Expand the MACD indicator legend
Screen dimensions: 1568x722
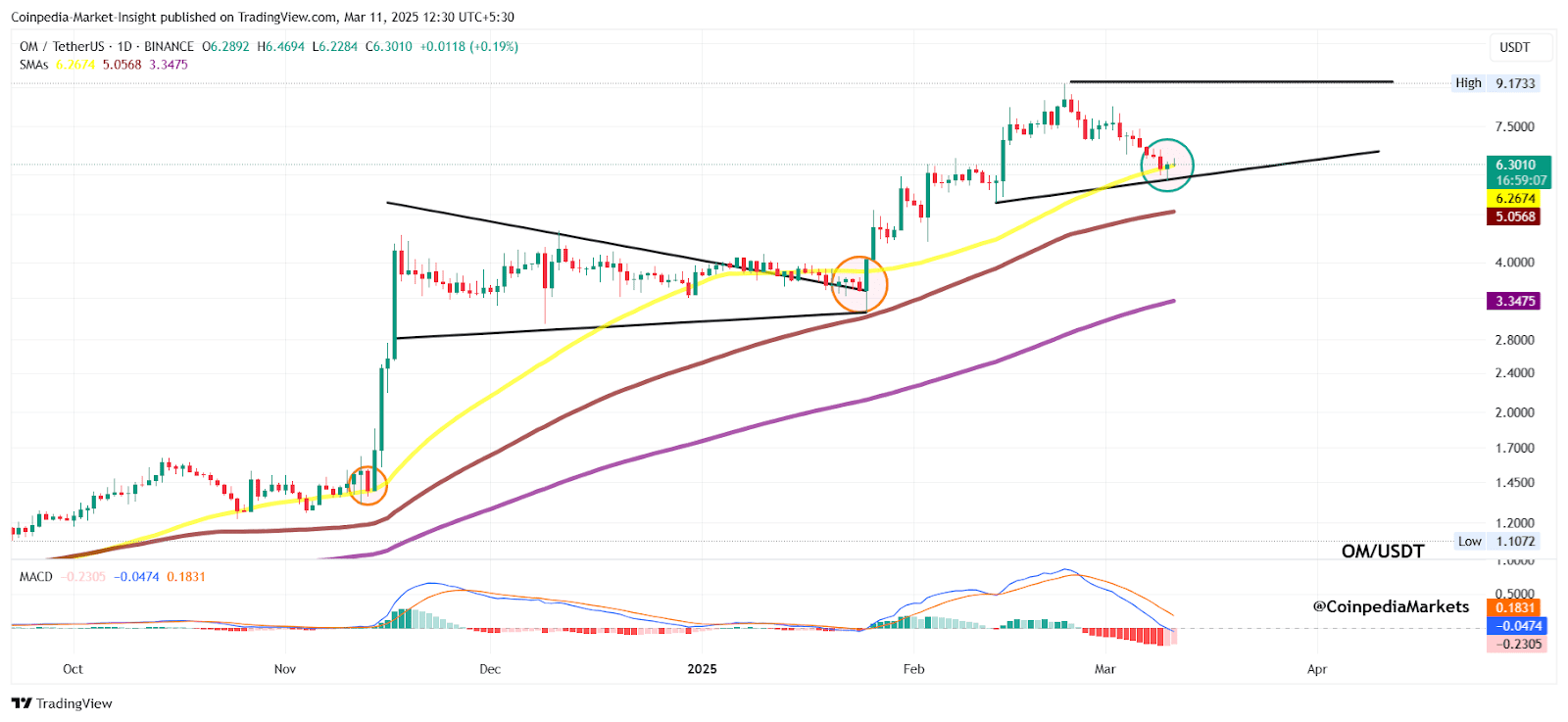pyautogui.click(x=36, y=577)
